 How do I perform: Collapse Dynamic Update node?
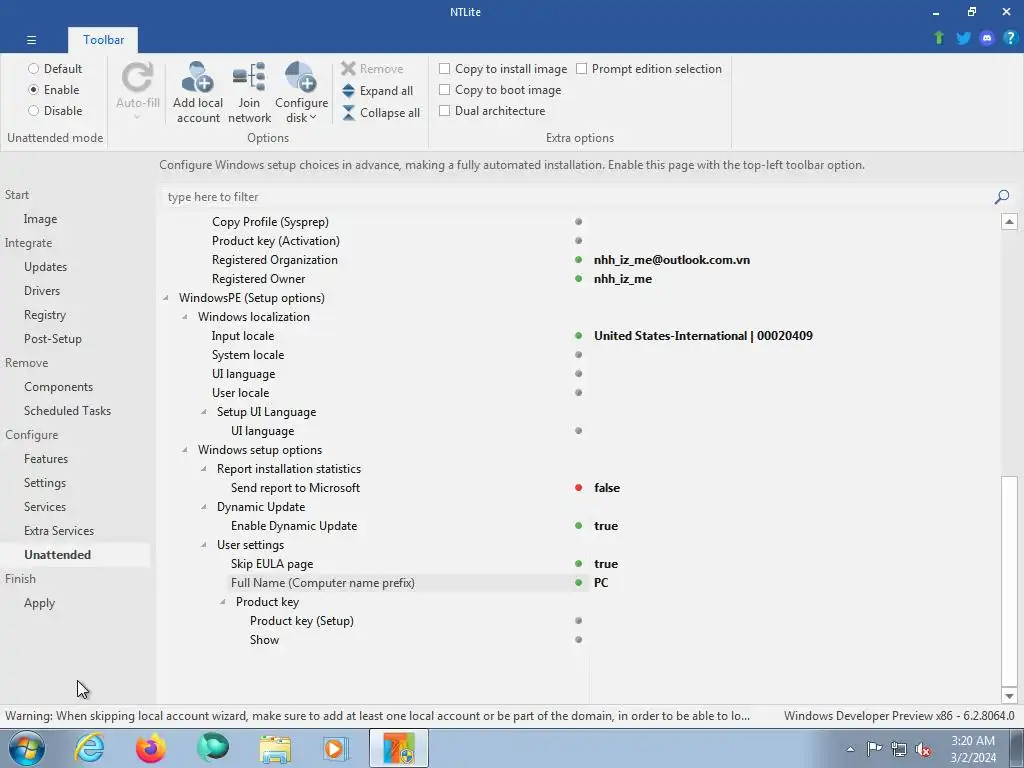tap(204, 507)
